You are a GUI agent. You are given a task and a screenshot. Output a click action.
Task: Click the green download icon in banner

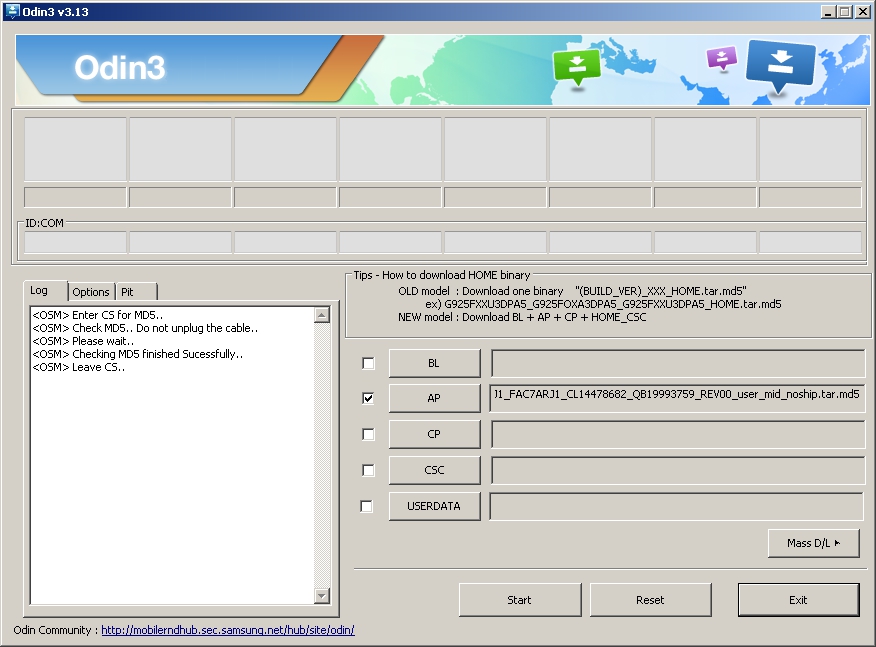577,66
